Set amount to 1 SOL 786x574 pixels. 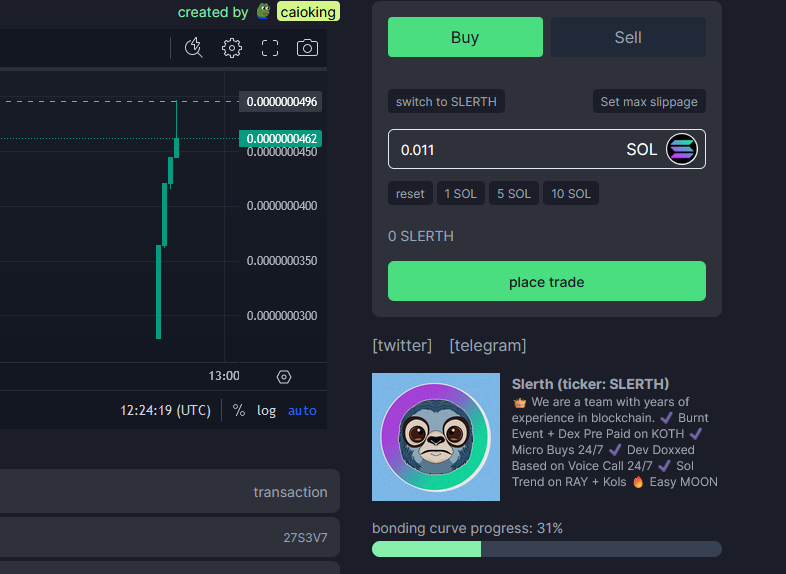coord(460,194)
